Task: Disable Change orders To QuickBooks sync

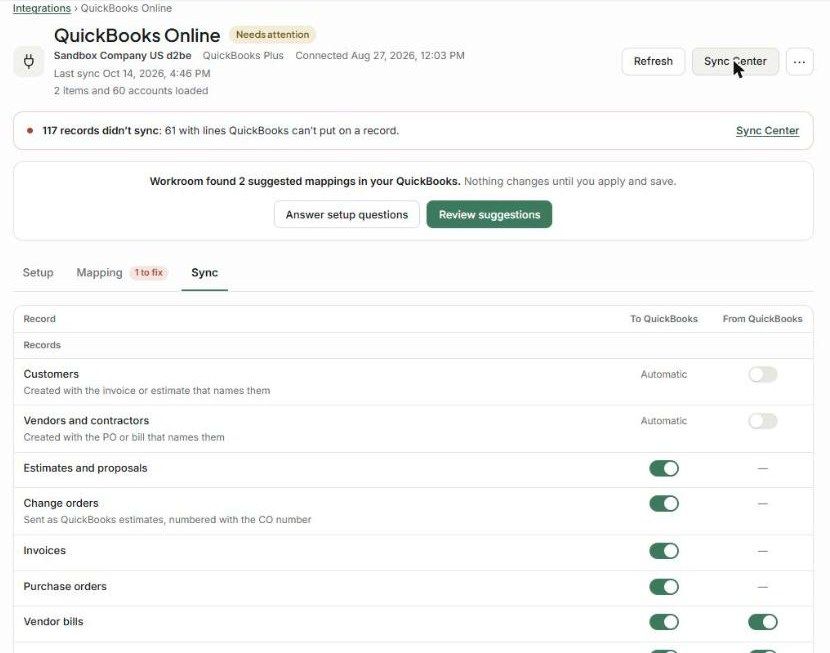Action: point(664,503)
